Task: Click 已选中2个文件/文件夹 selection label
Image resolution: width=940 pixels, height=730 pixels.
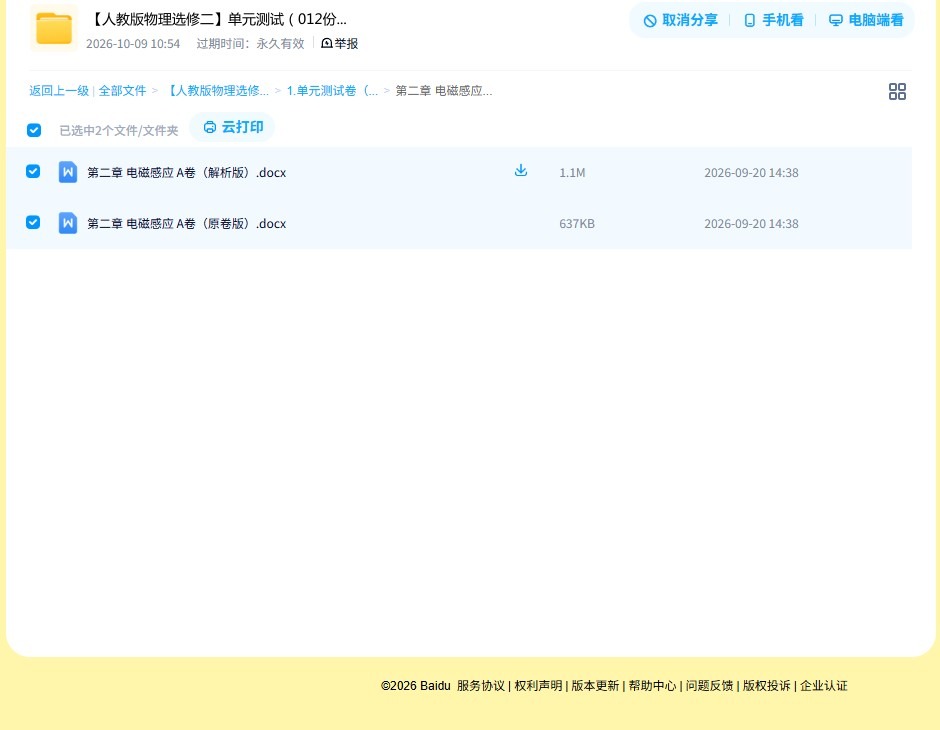Action: point(119,131)
